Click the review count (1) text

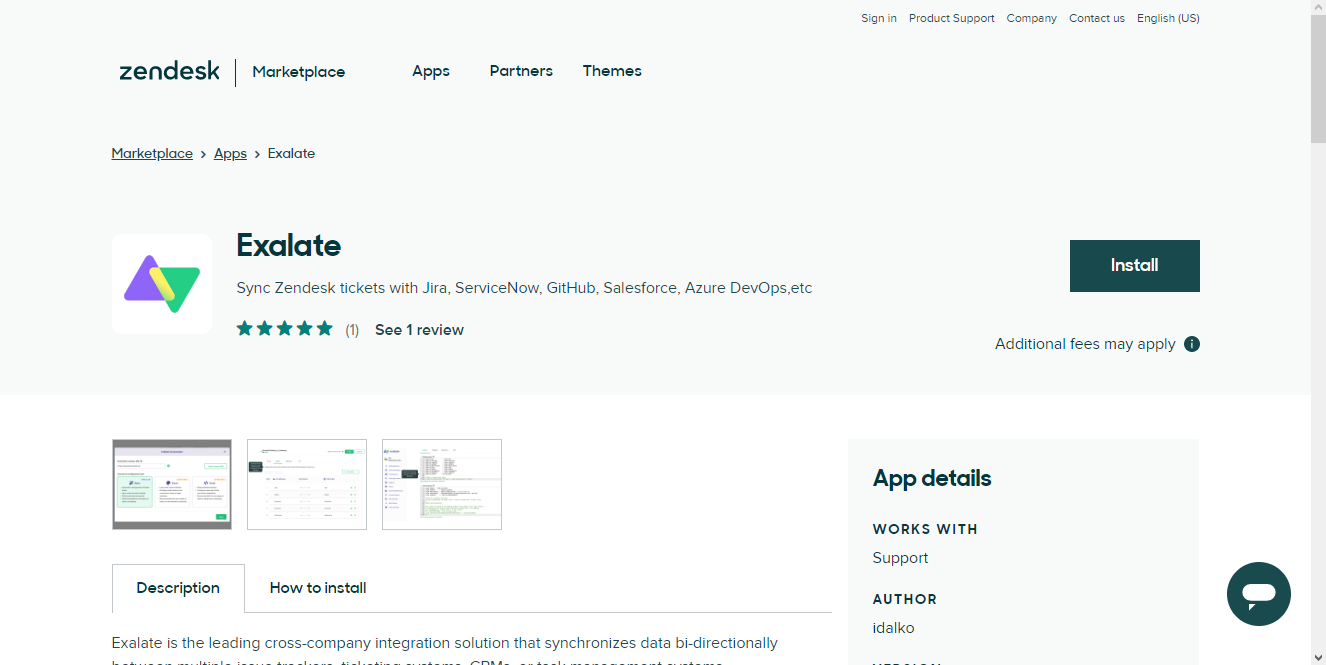click(x=352, y=330)
